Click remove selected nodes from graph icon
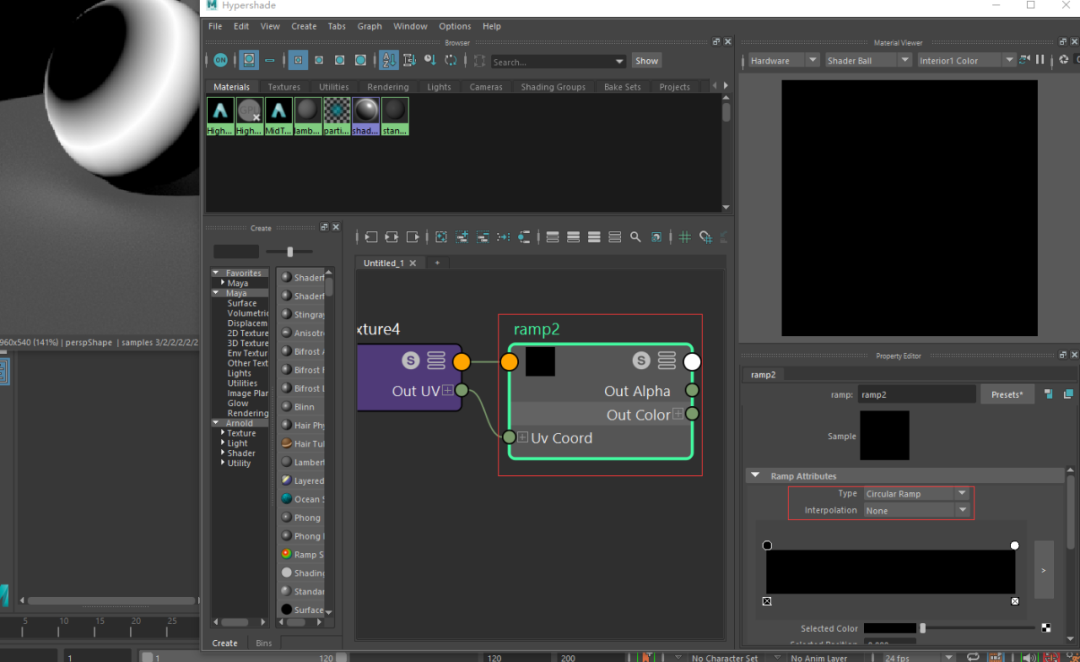This screenshot has height=662, width=1080. [x=483, y=237]
